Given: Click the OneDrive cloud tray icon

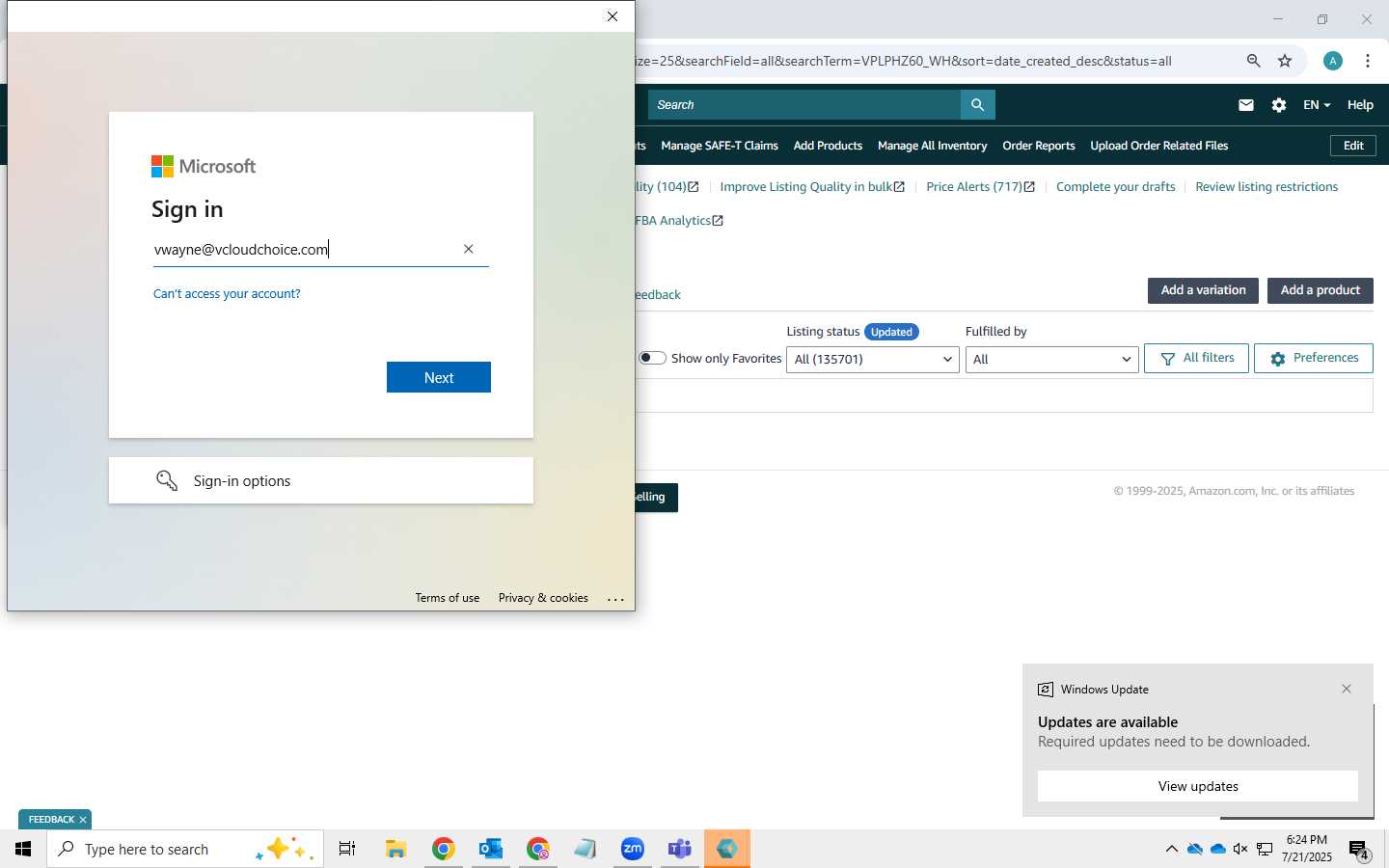Looking at the screenshot, I should pyautogui.click(x=1217, y=849).
